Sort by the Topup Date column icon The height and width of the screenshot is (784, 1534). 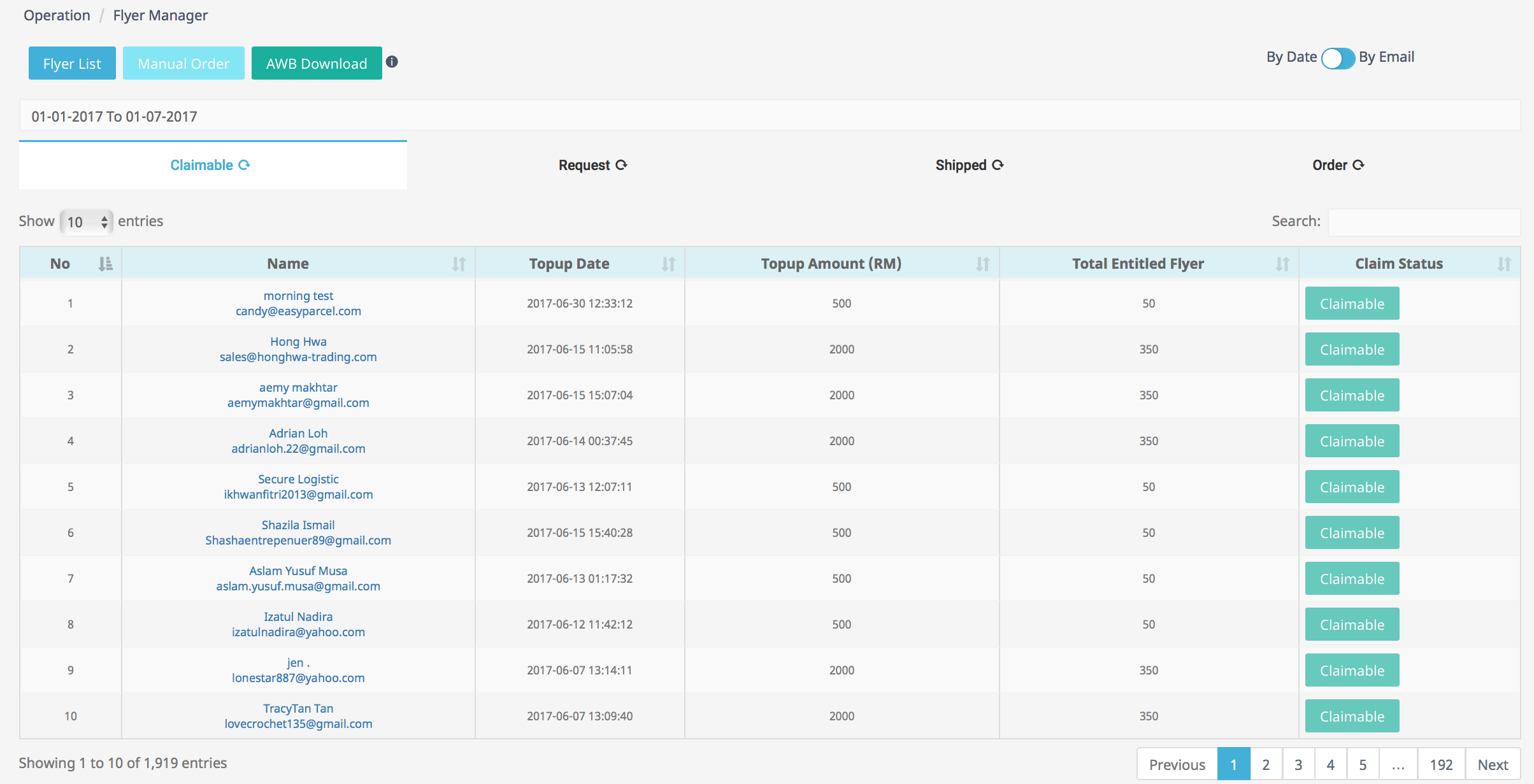(x=668, y=264)
